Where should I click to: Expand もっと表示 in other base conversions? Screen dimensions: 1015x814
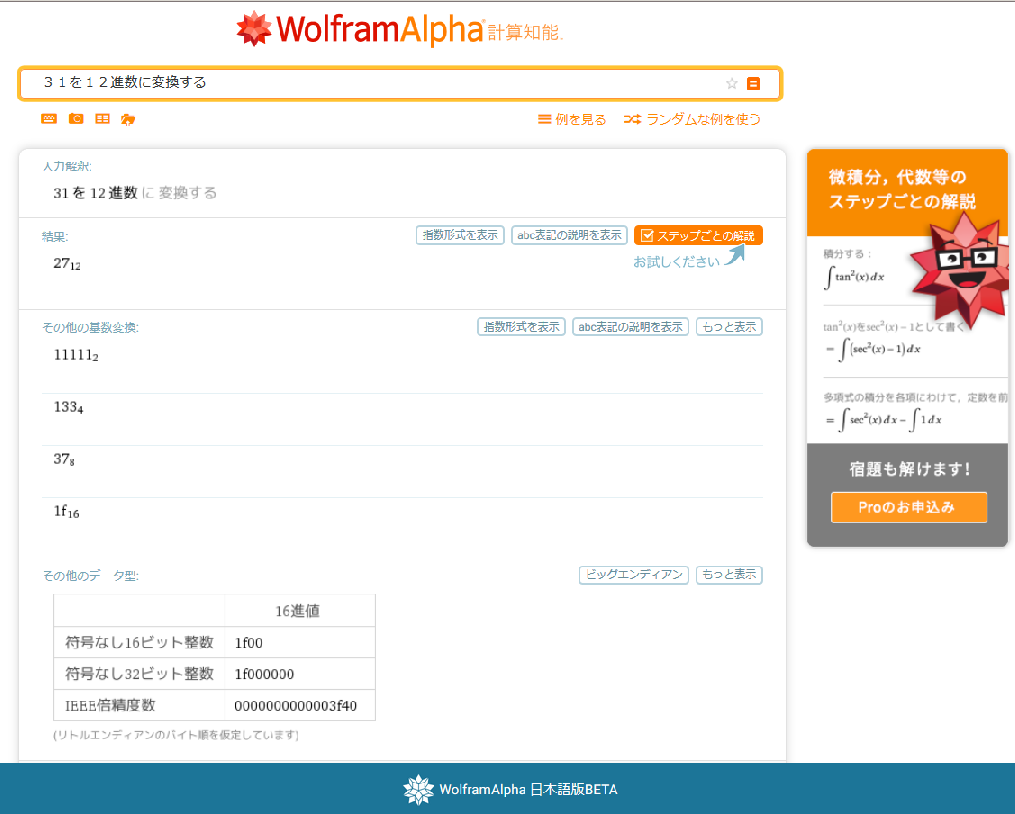tap(729, 327)
